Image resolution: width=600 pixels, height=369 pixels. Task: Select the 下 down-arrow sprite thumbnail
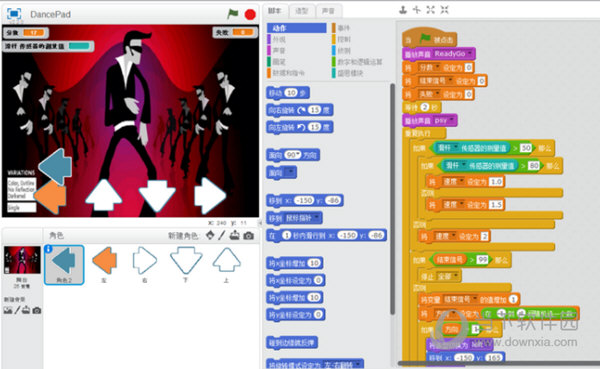tap(186, 265)
